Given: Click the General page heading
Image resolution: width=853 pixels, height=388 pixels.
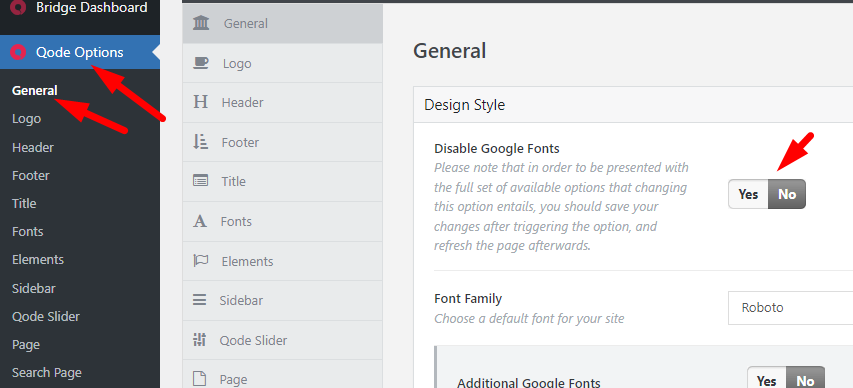Looking at the screenshot, I should pyautogui.click(x=449, y=51).
